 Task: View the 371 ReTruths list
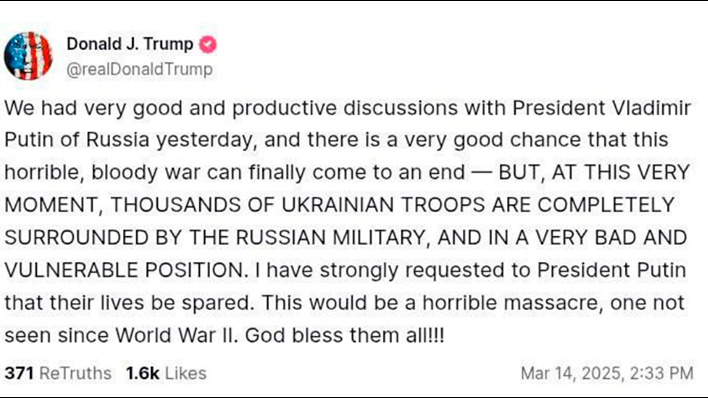click(x=58, y=374)
